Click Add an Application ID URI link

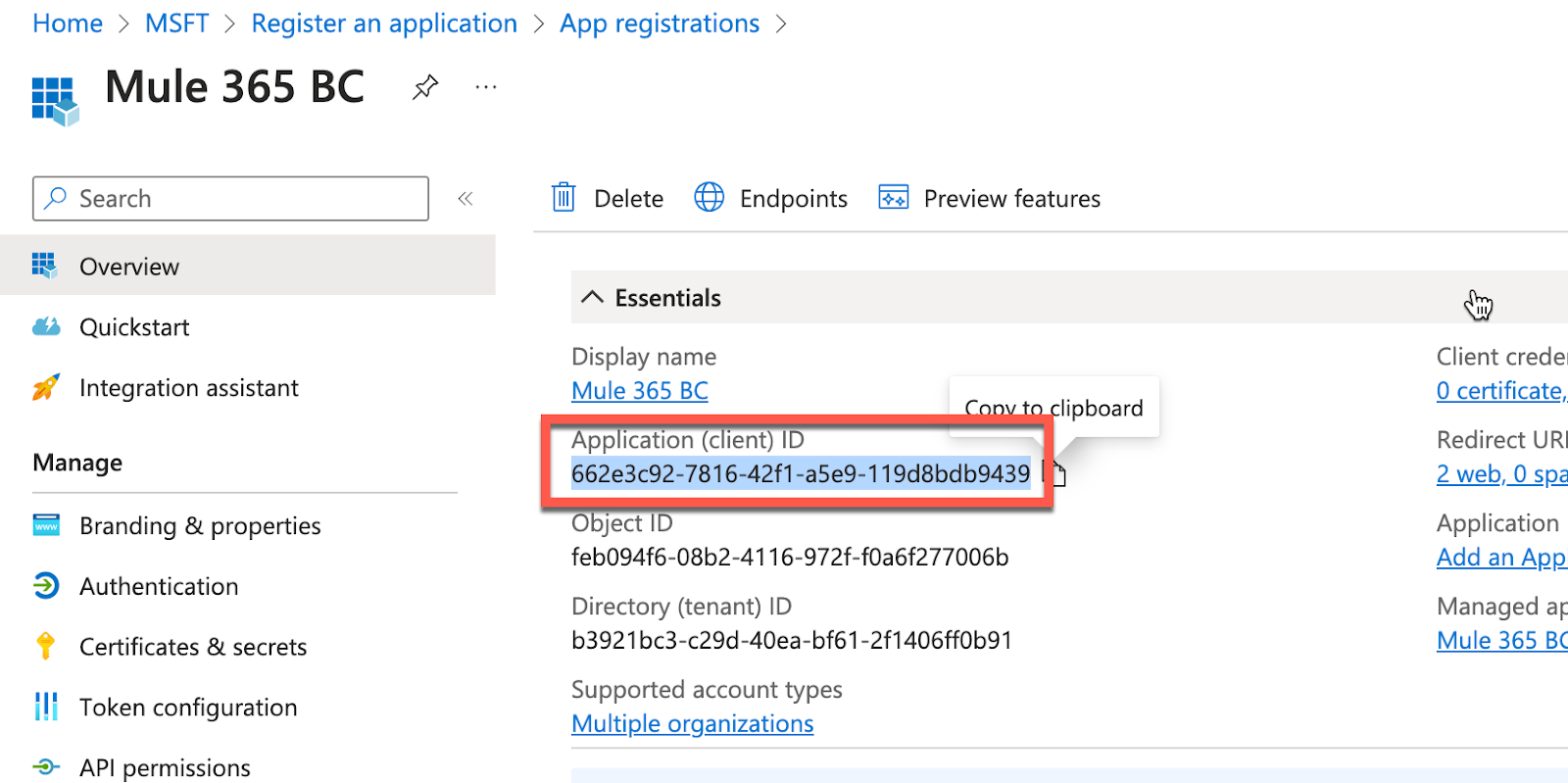pos(1502,558)
